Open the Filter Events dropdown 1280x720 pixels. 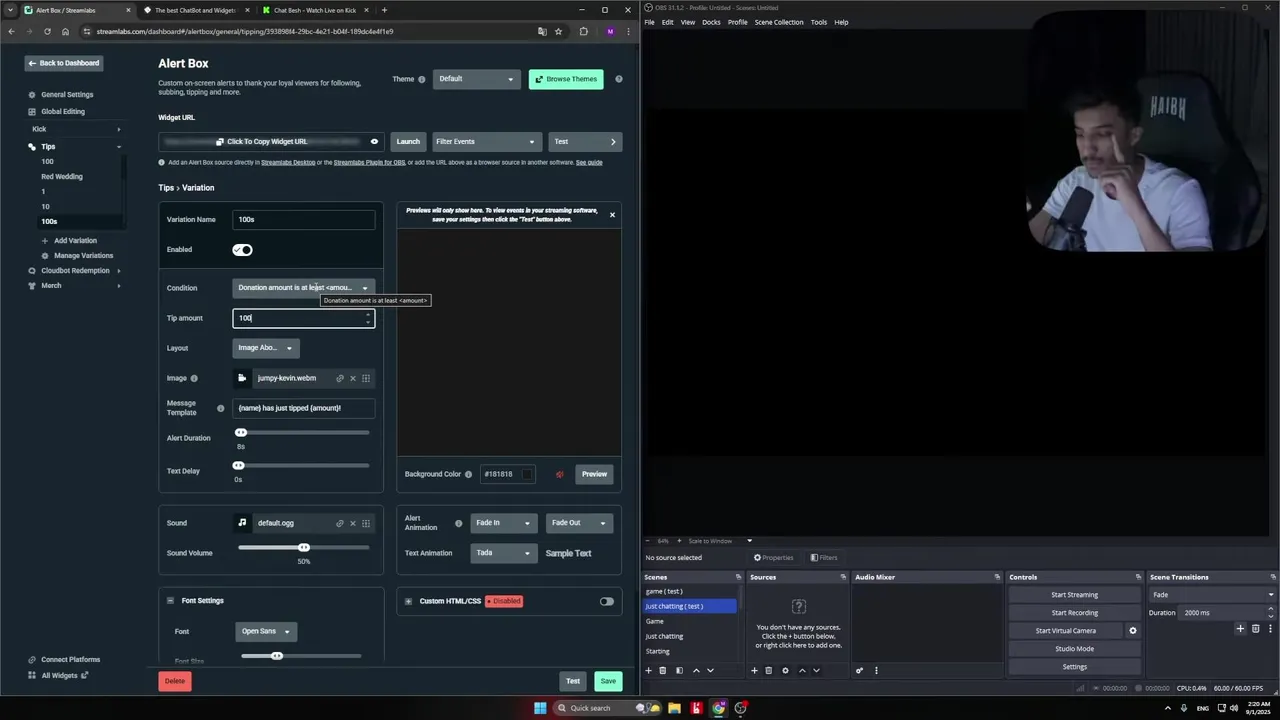coord(485,142)
